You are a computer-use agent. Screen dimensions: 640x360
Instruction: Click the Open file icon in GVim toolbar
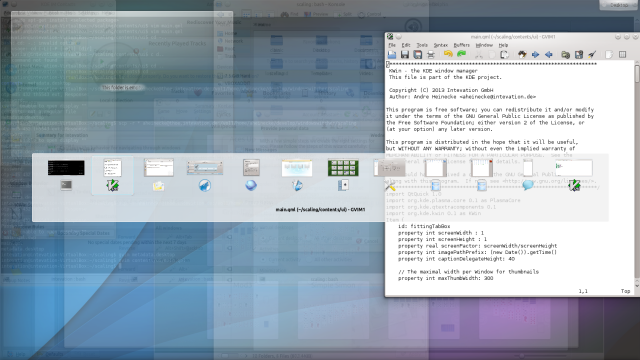(x=392, y=54)
